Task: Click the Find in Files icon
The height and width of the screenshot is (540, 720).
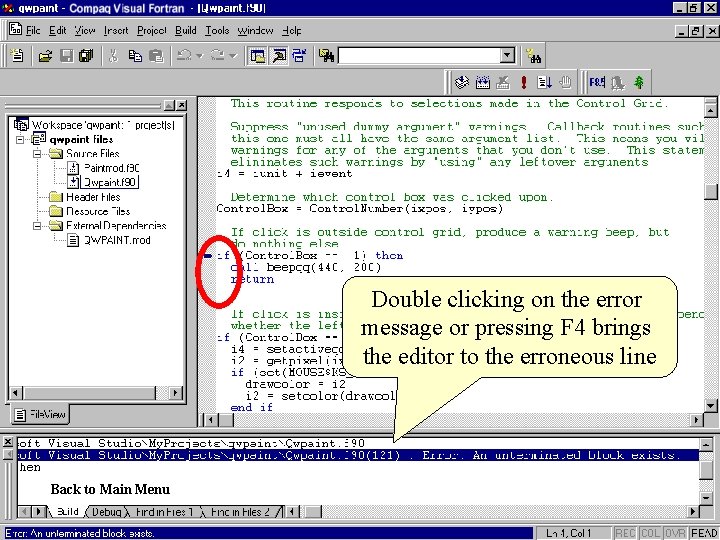Action: point(326,56)
